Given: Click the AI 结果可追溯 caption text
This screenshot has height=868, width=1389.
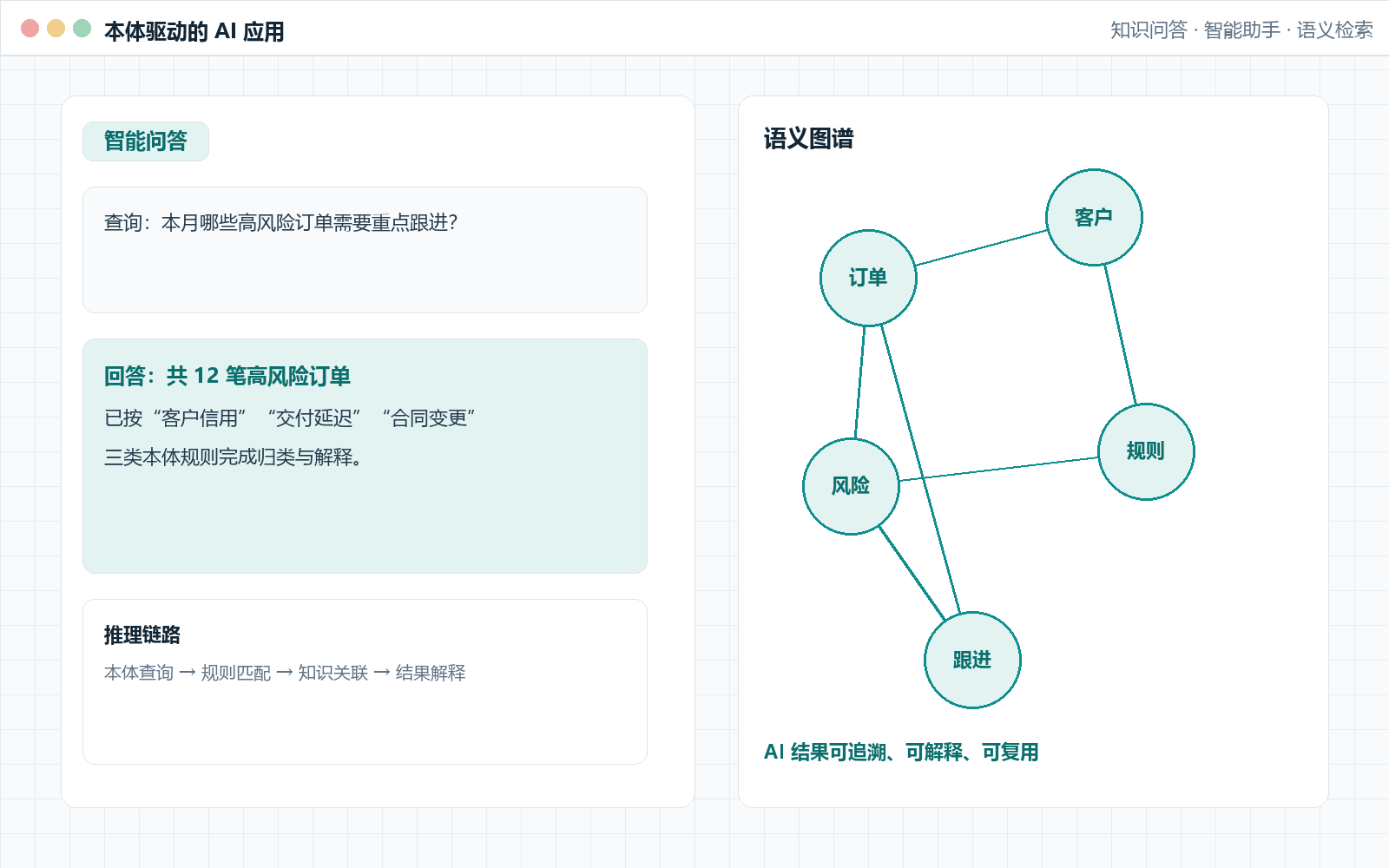Looking at the screenshot, I should [x=901, y=753].
